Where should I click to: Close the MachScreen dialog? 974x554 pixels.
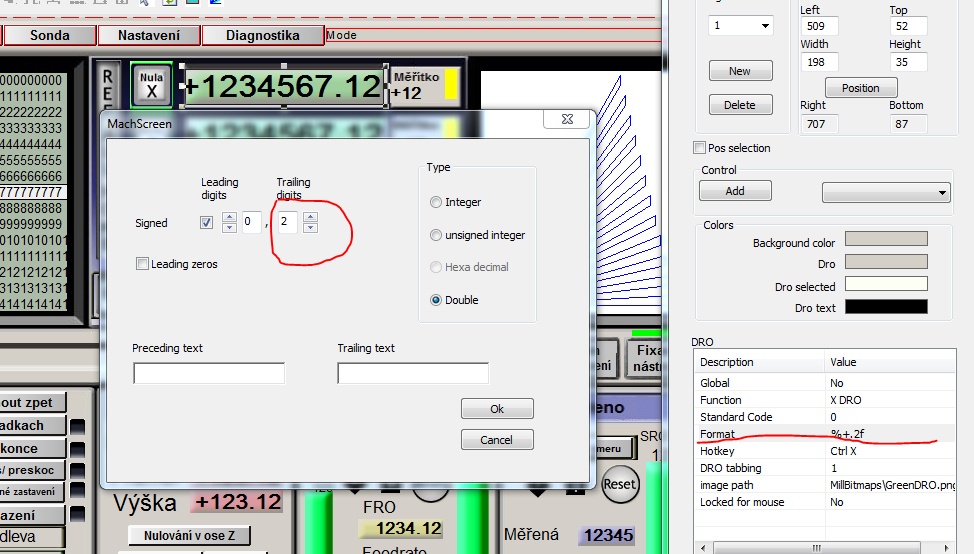click(569, 119)
